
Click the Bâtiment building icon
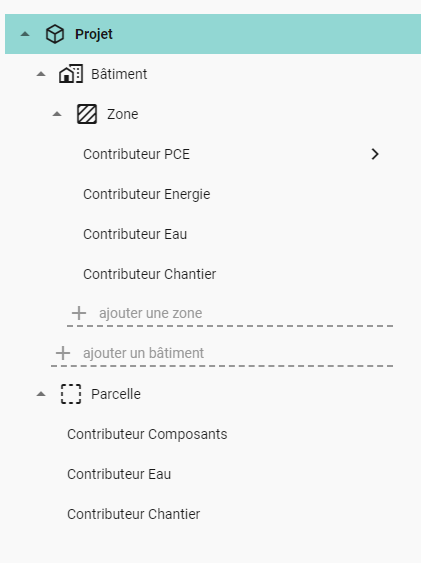(x=71, y=74)
